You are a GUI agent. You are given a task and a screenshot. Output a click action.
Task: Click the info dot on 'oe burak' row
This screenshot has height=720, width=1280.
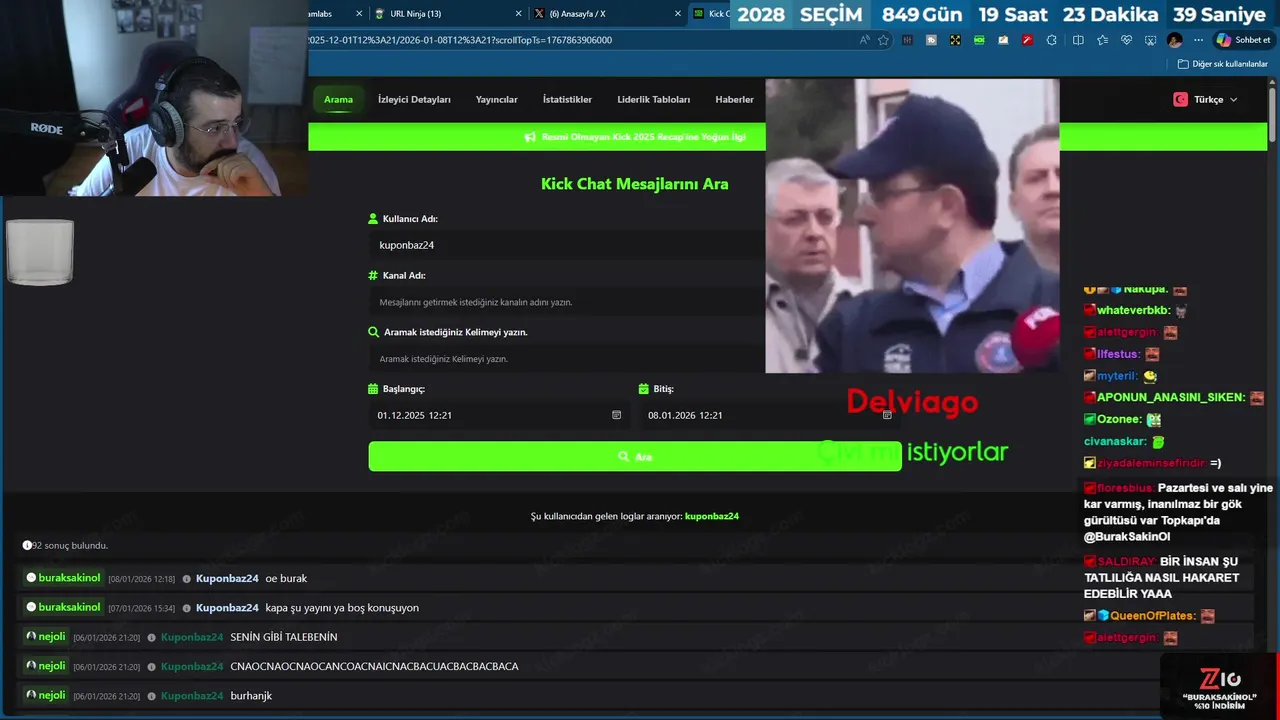click(x=187, y=579)
